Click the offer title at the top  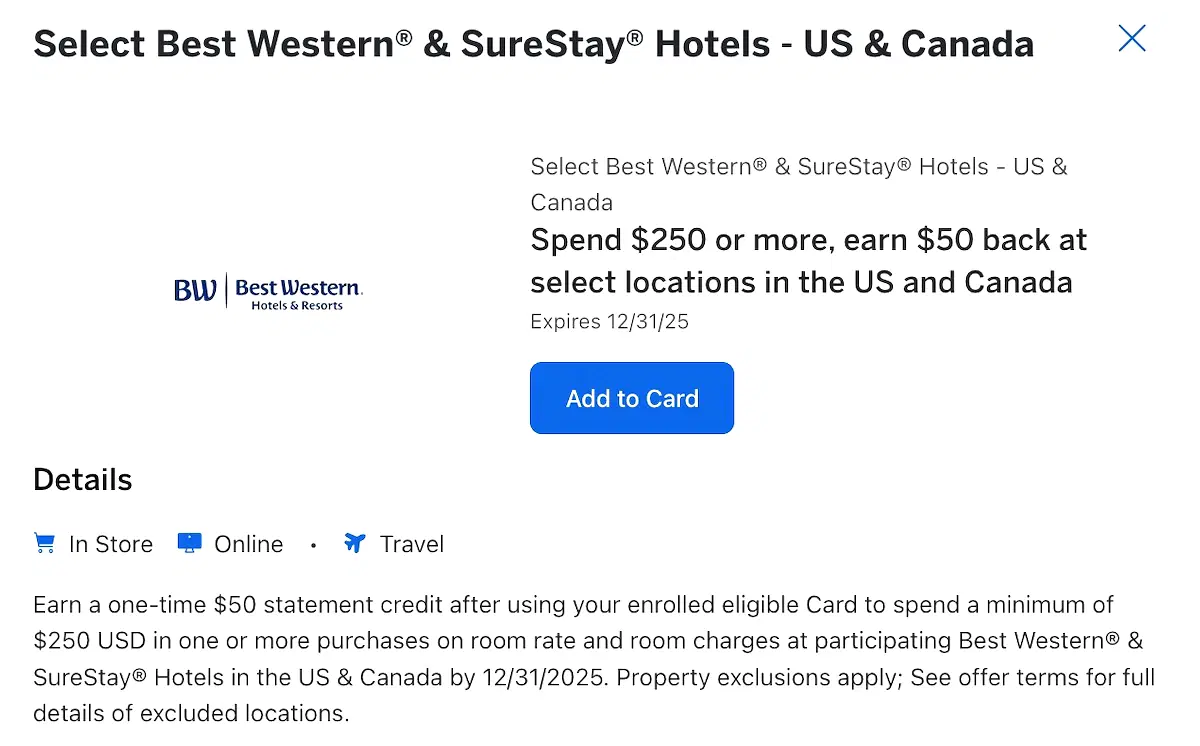(534, 43)
